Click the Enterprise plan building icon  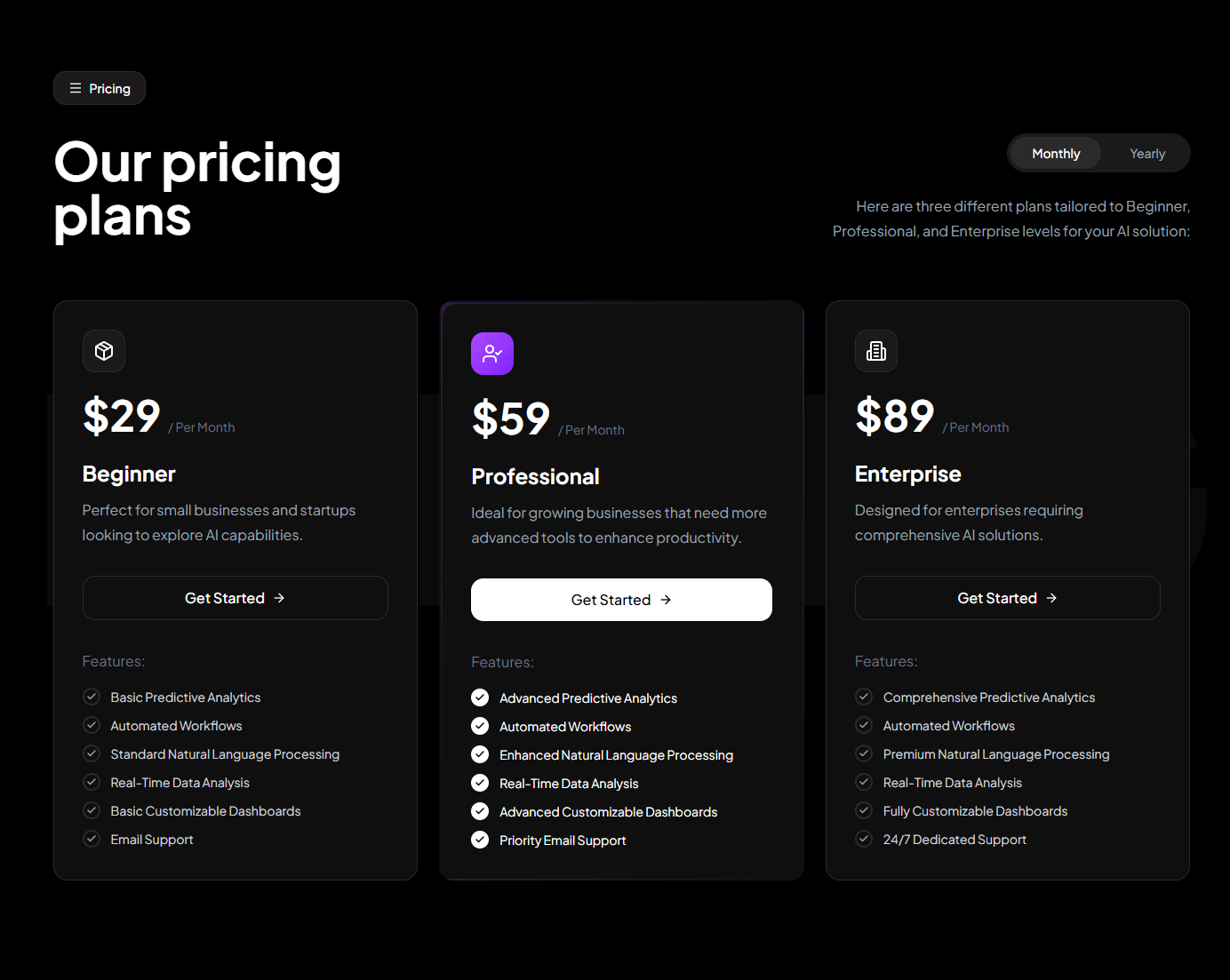(x=876, y=351)
